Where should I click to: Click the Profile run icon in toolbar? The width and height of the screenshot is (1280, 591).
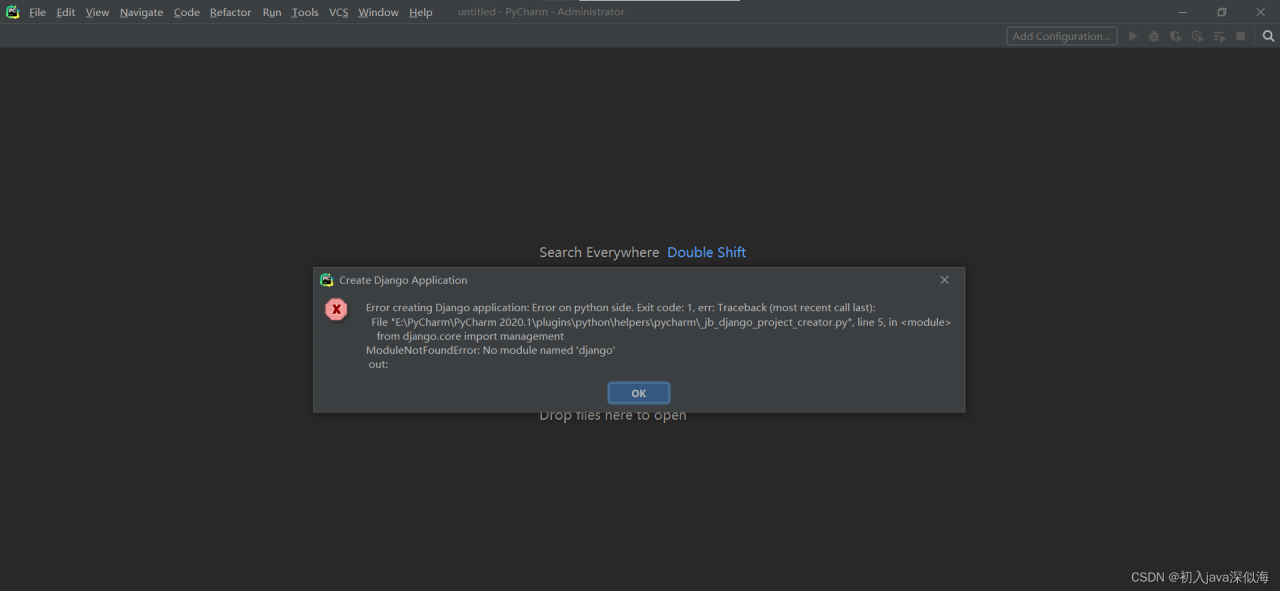coord(1197,36)
